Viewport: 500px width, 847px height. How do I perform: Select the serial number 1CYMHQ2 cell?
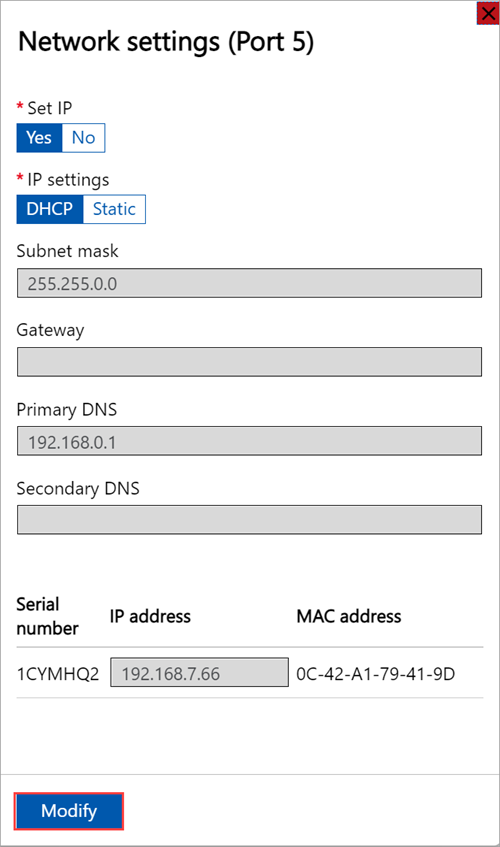(x=58, y=674)
